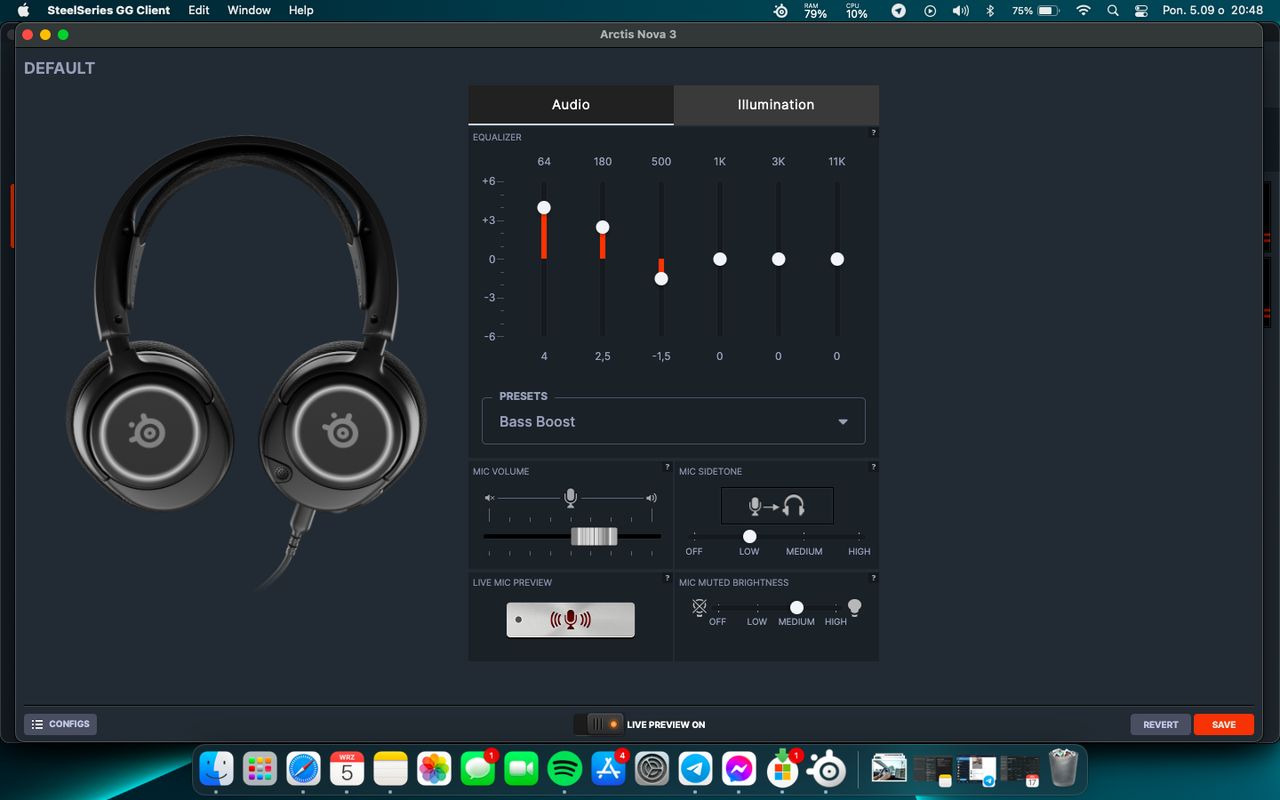Open the Help menu
The image size is (1280, 800).
point(301,10)
